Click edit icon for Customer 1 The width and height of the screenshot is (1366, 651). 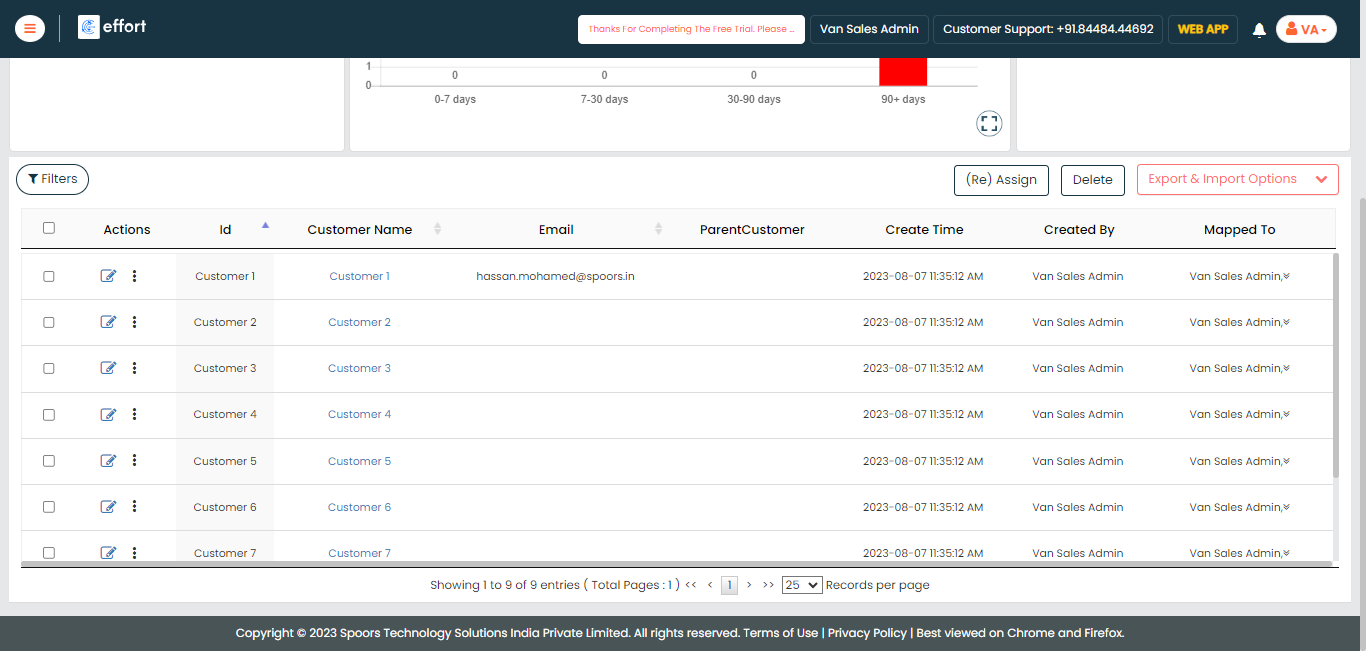[x=108, y=276]
